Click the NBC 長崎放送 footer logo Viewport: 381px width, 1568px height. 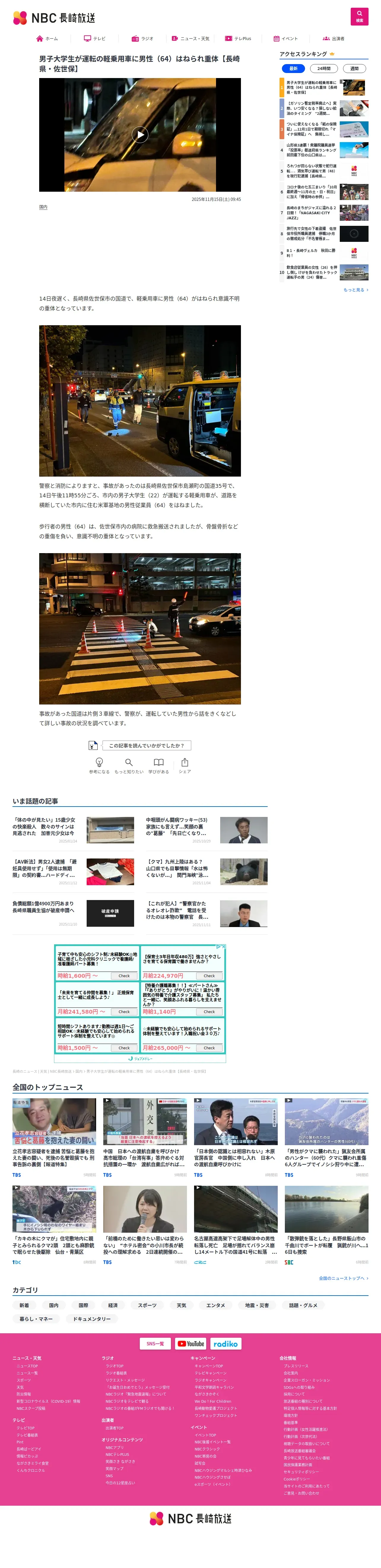(190, 1518)
